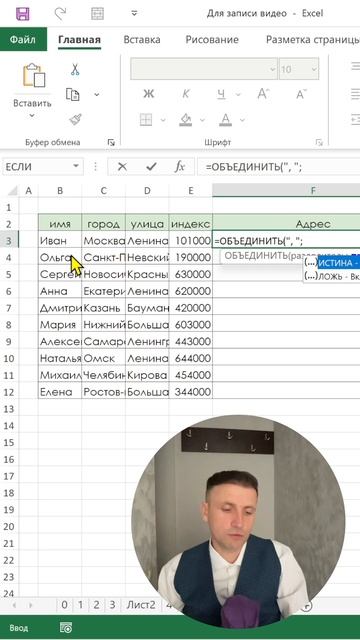Open sheet tab 0

point(64,604)
